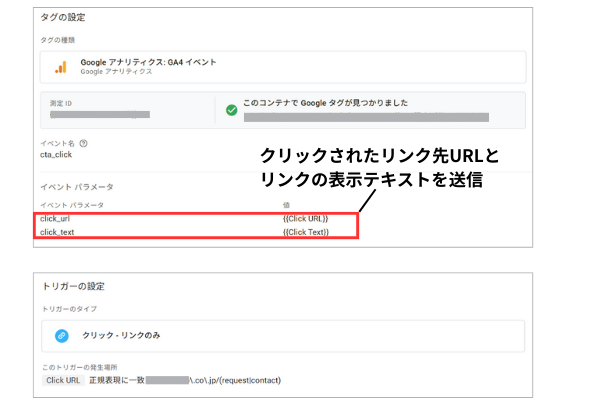Click the cta_click event name value

pos(56,154)
